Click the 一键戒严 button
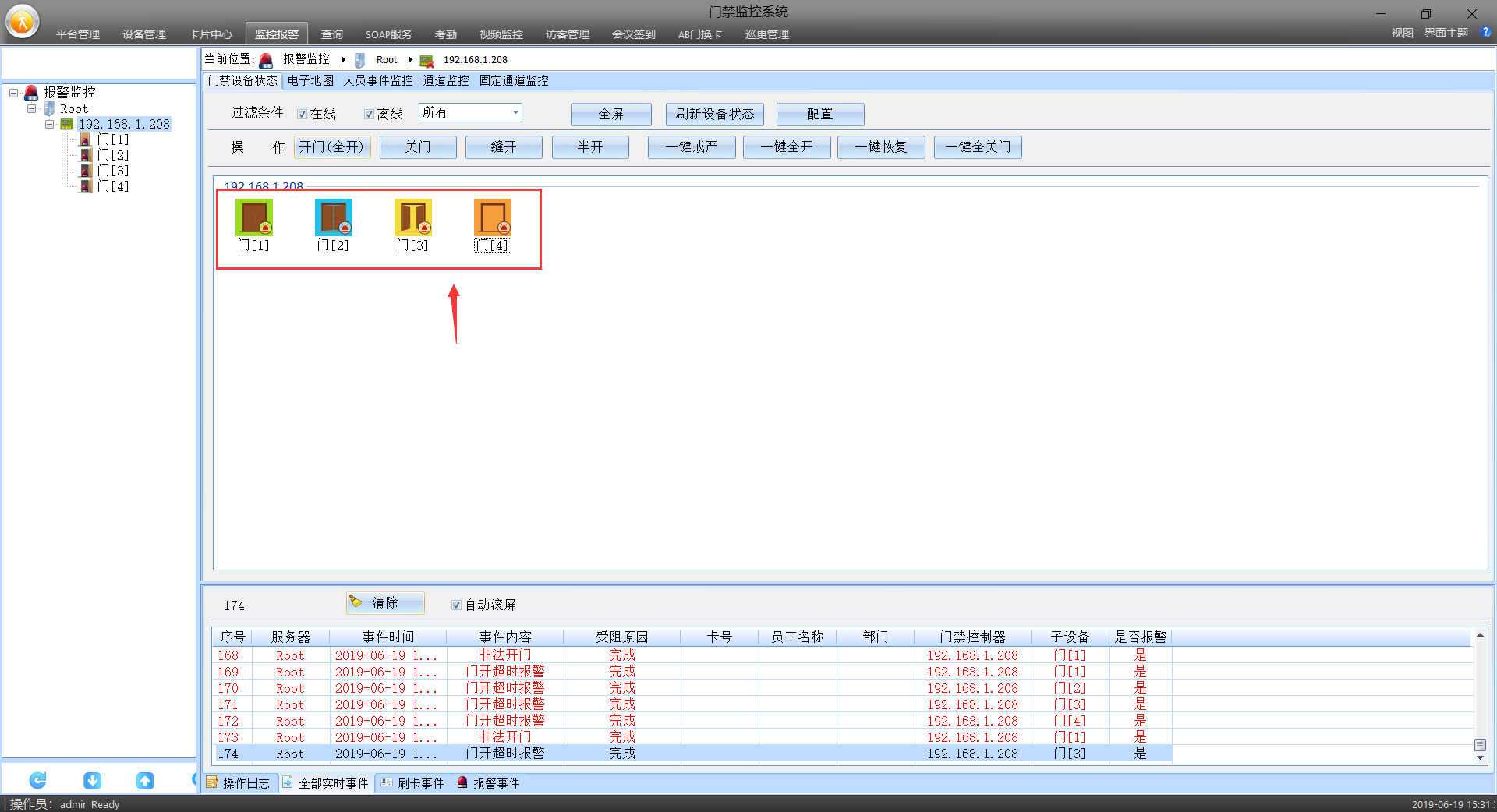 pyautogui.click(x=691, y=147)
